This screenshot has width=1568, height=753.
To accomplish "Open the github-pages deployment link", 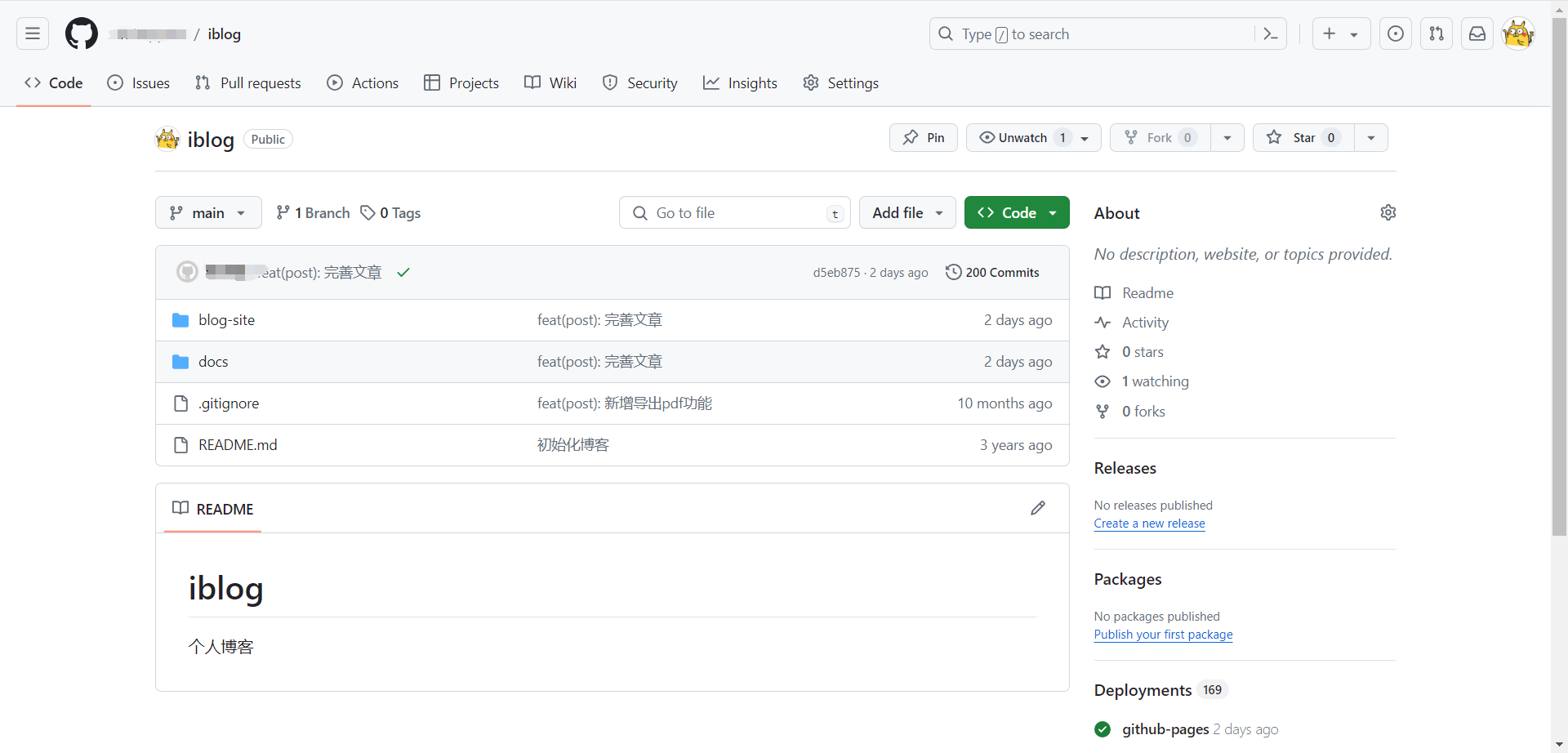I will (x=1165, y=729).
